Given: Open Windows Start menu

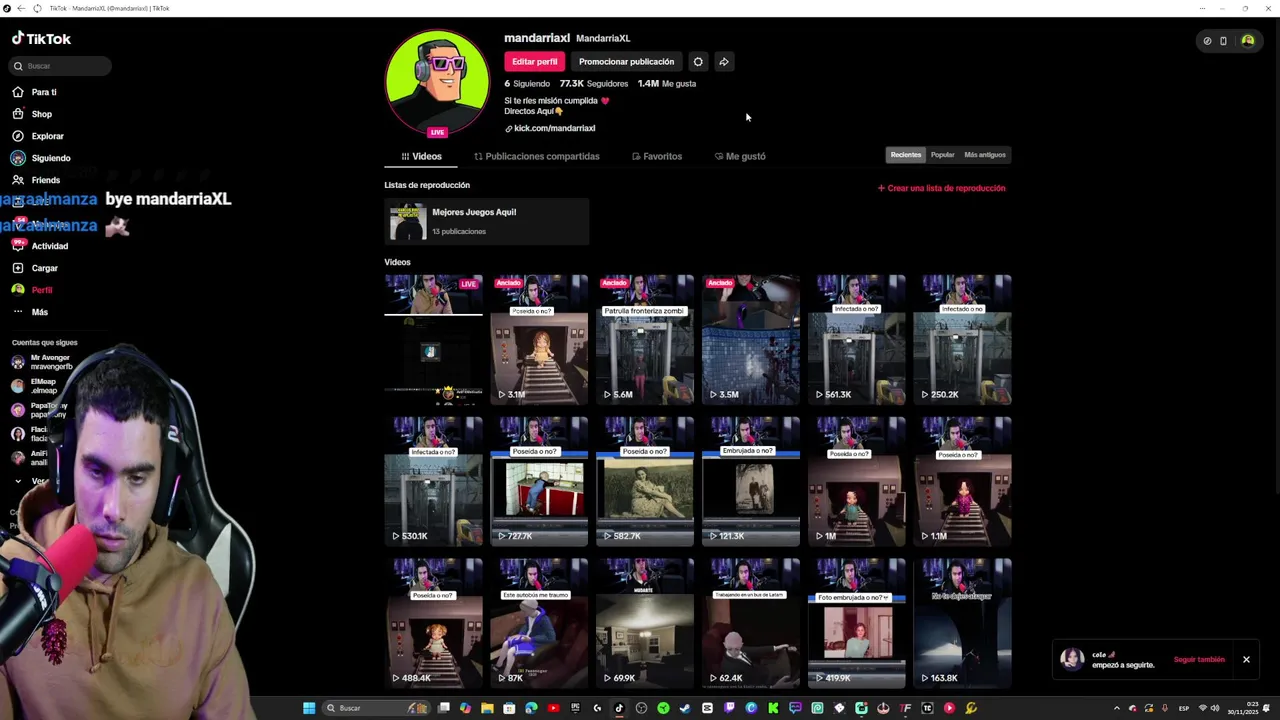Looking at the screenshot, I should [309, 708].
